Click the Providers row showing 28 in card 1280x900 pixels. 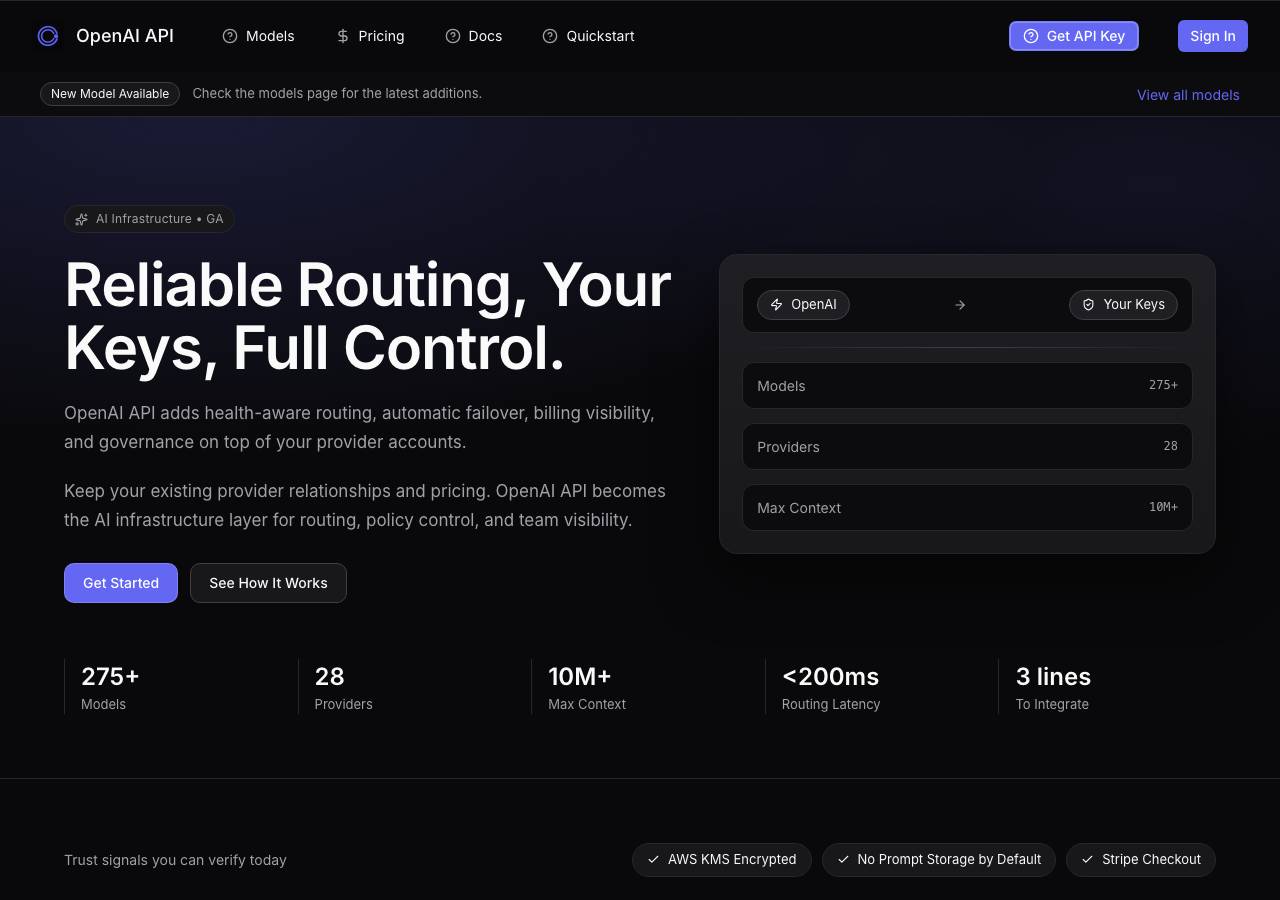tap(967, 447)
